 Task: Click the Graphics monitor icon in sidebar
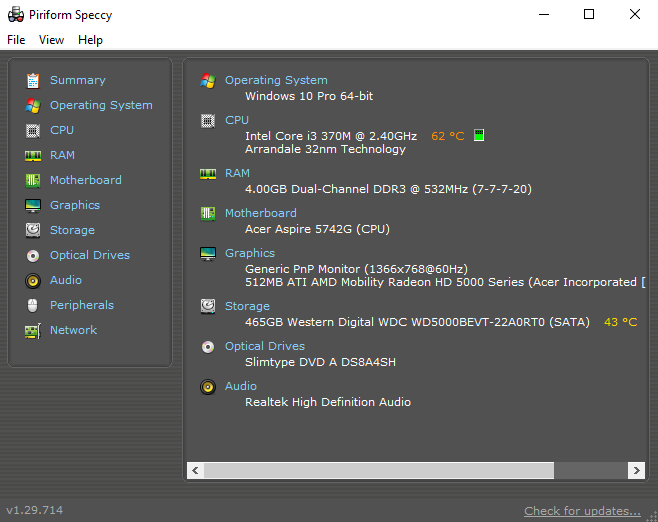(x=33, y=206)
